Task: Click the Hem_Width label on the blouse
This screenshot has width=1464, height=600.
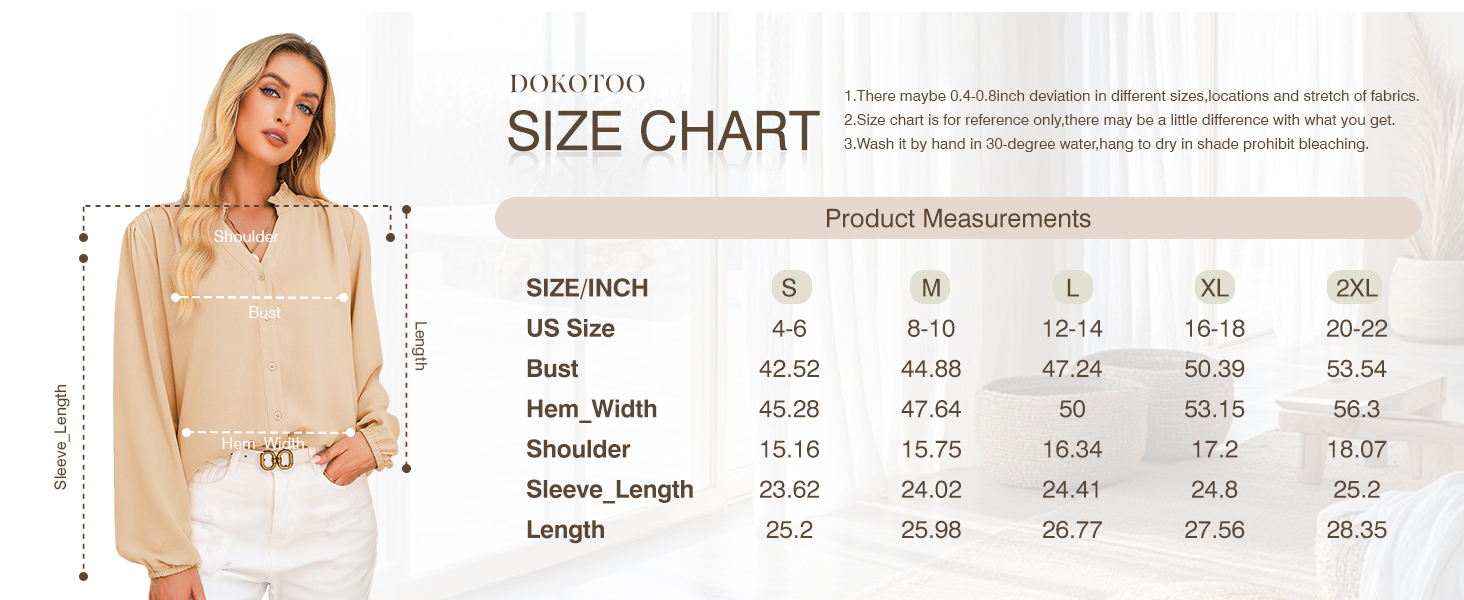Action: 263,444
